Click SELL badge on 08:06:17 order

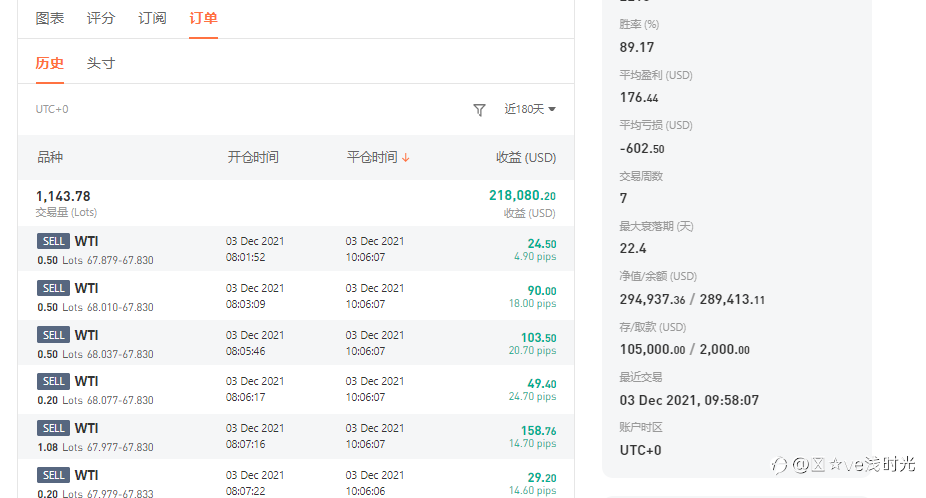[53, 381]
